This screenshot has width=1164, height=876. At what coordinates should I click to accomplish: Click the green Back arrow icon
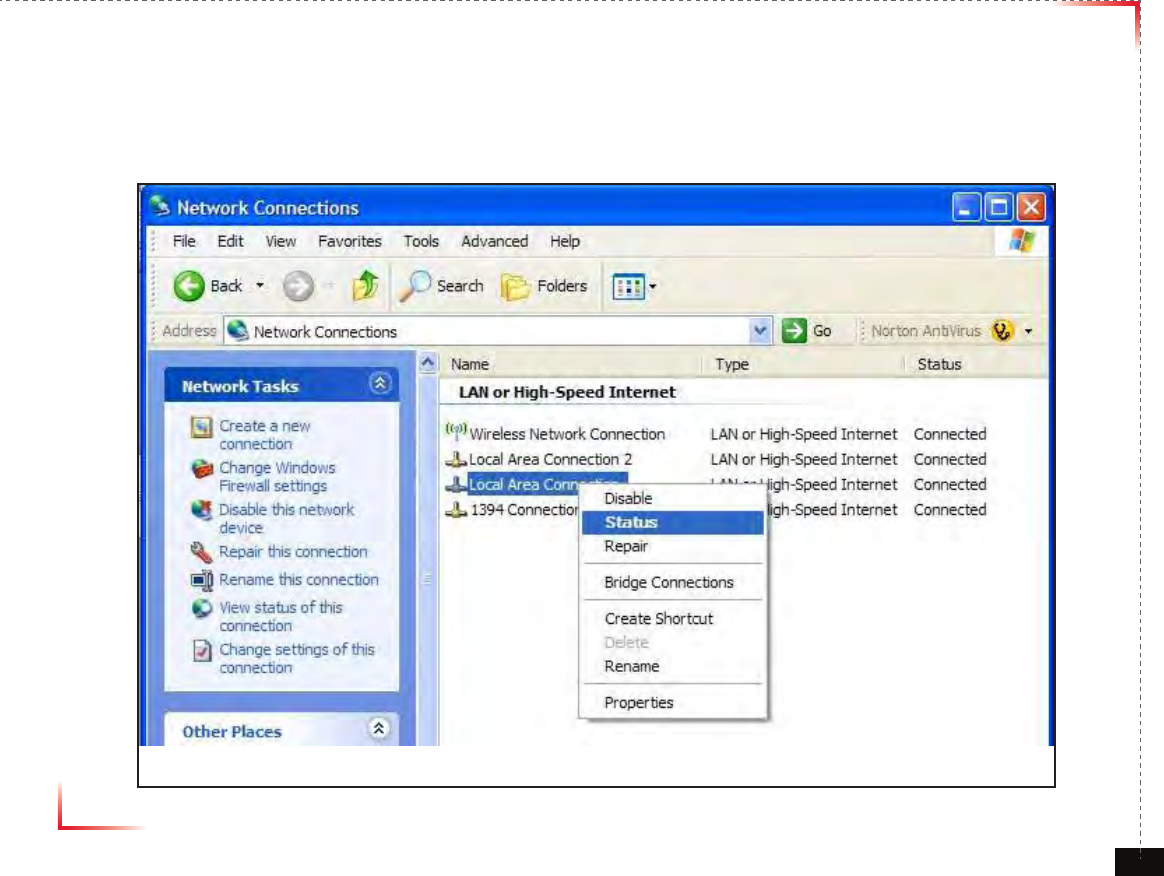189,286
